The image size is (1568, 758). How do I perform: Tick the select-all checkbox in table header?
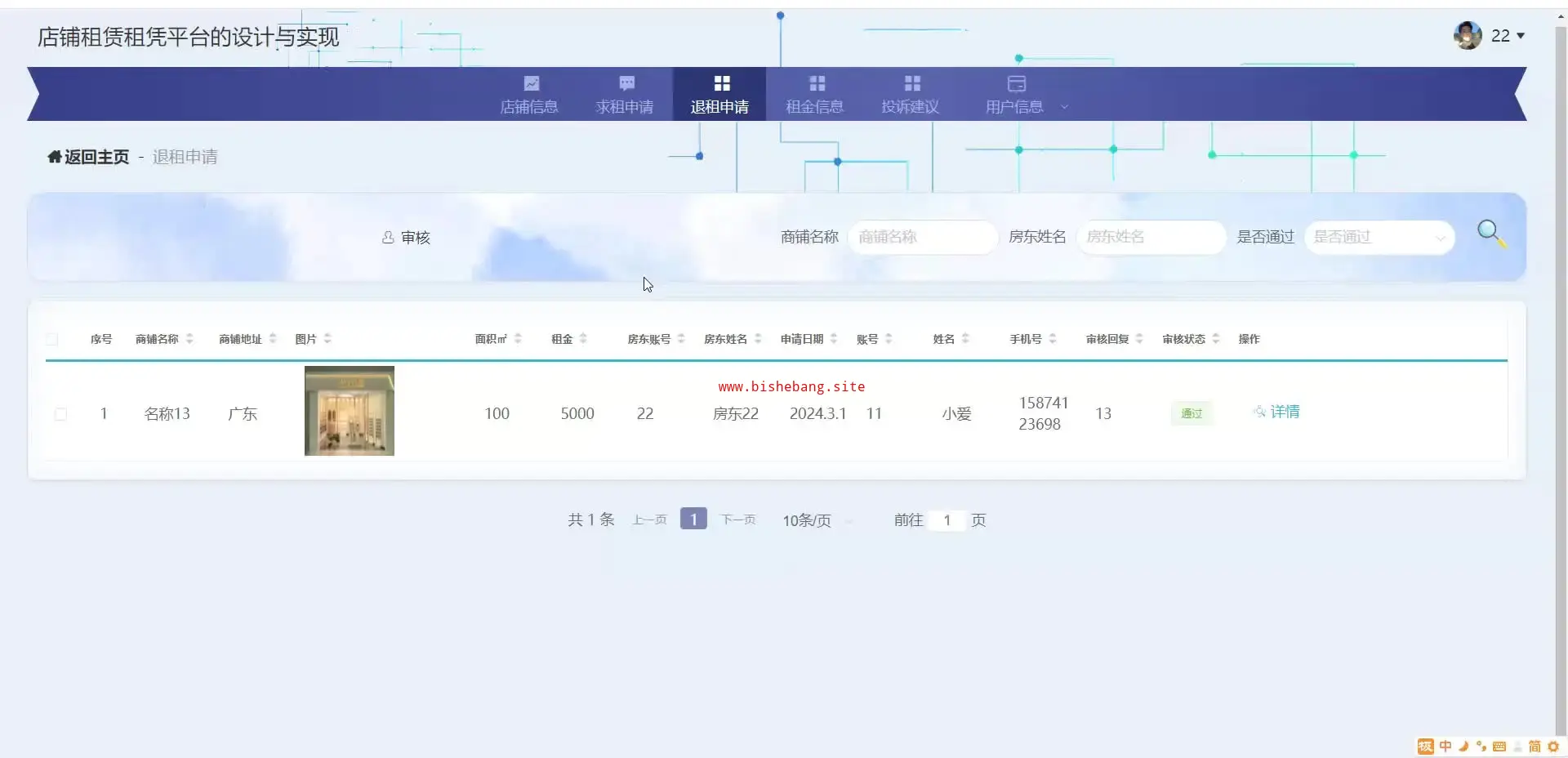[x=52, y=339]
